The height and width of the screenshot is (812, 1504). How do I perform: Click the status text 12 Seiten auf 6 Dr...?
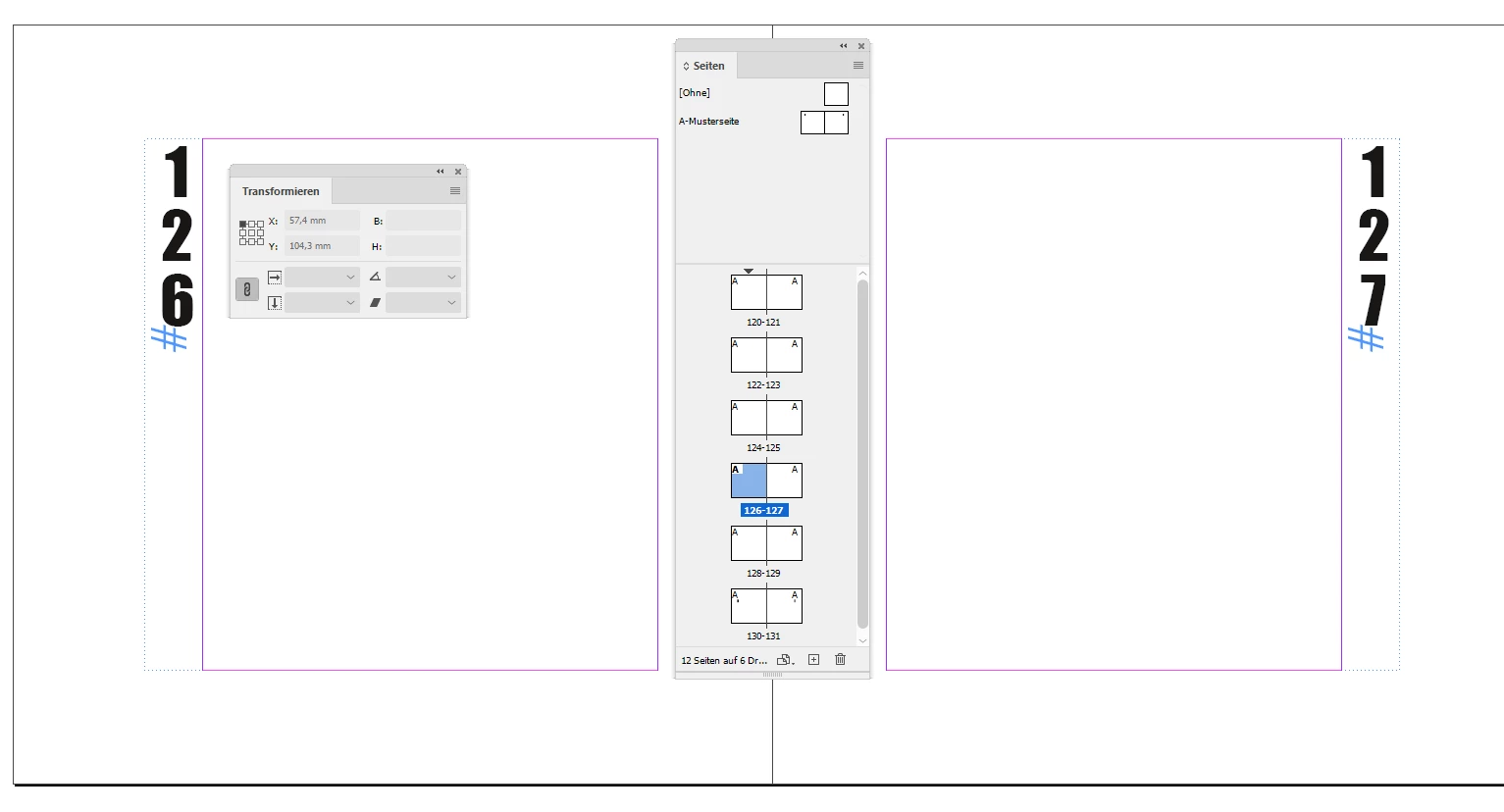(x=724, y=661)
